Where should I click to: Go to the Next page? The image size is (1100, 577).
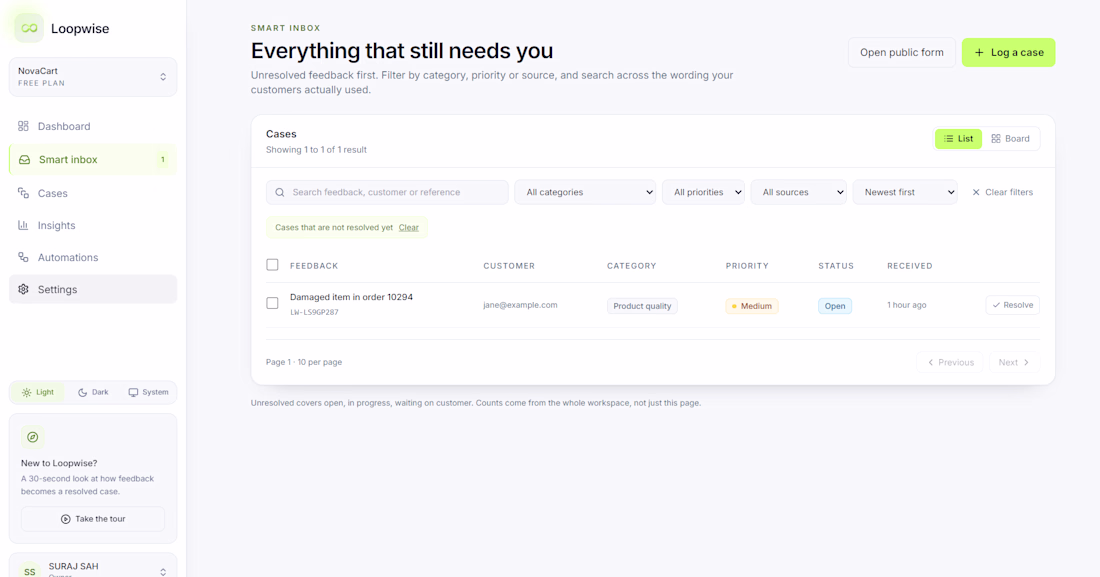pos(1014,362)
